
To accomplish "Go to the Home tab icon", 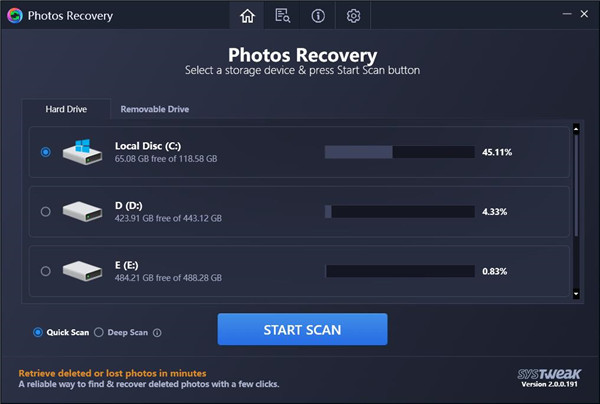I will click(247, 16).
